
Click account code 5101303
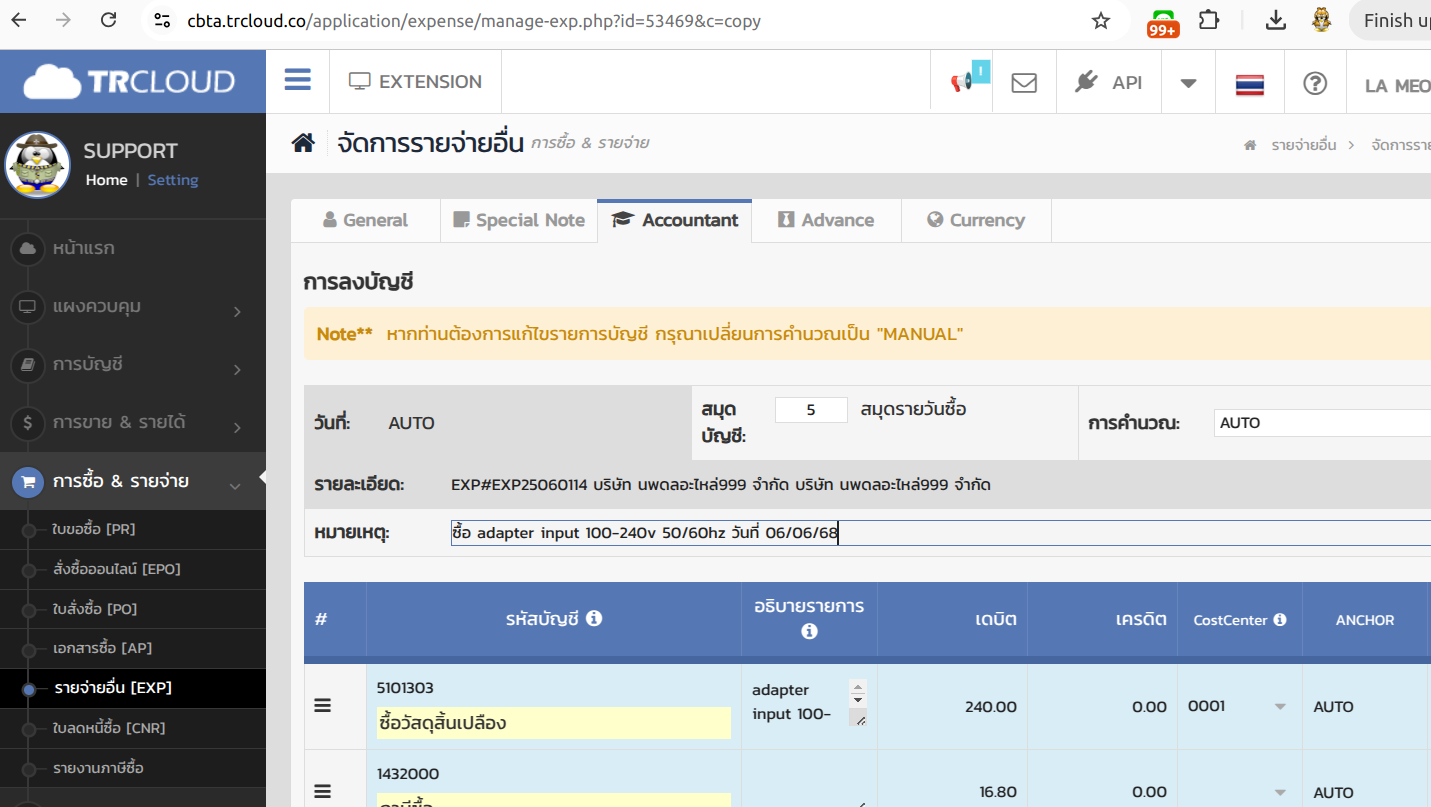pos(405,688)
